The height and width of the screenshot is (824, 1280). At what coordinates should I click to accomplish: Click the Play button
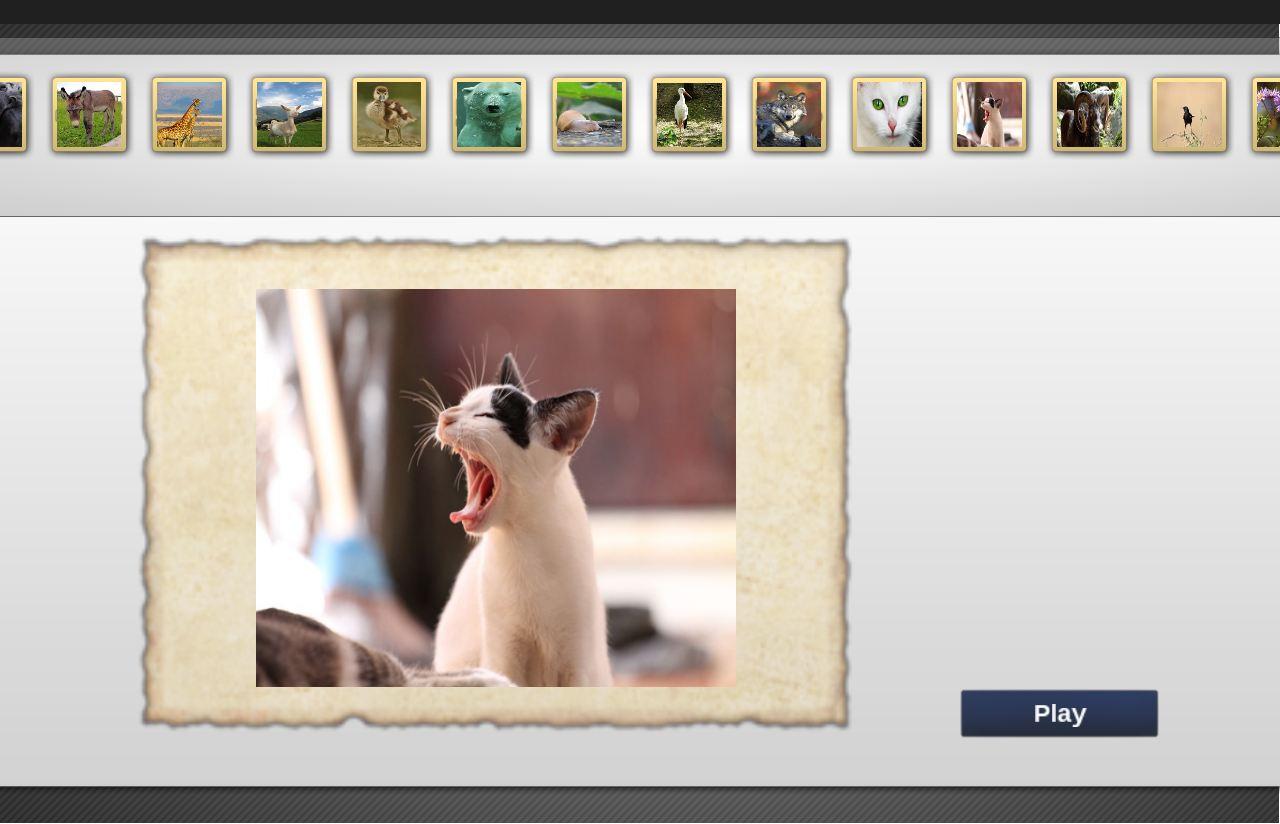(x=1059, y=713)
